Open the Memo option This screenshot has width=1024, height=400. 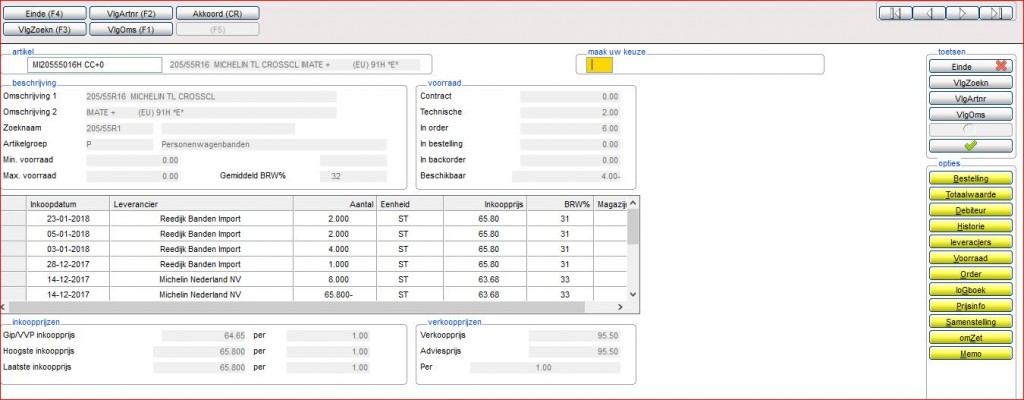tap(969, 354)
